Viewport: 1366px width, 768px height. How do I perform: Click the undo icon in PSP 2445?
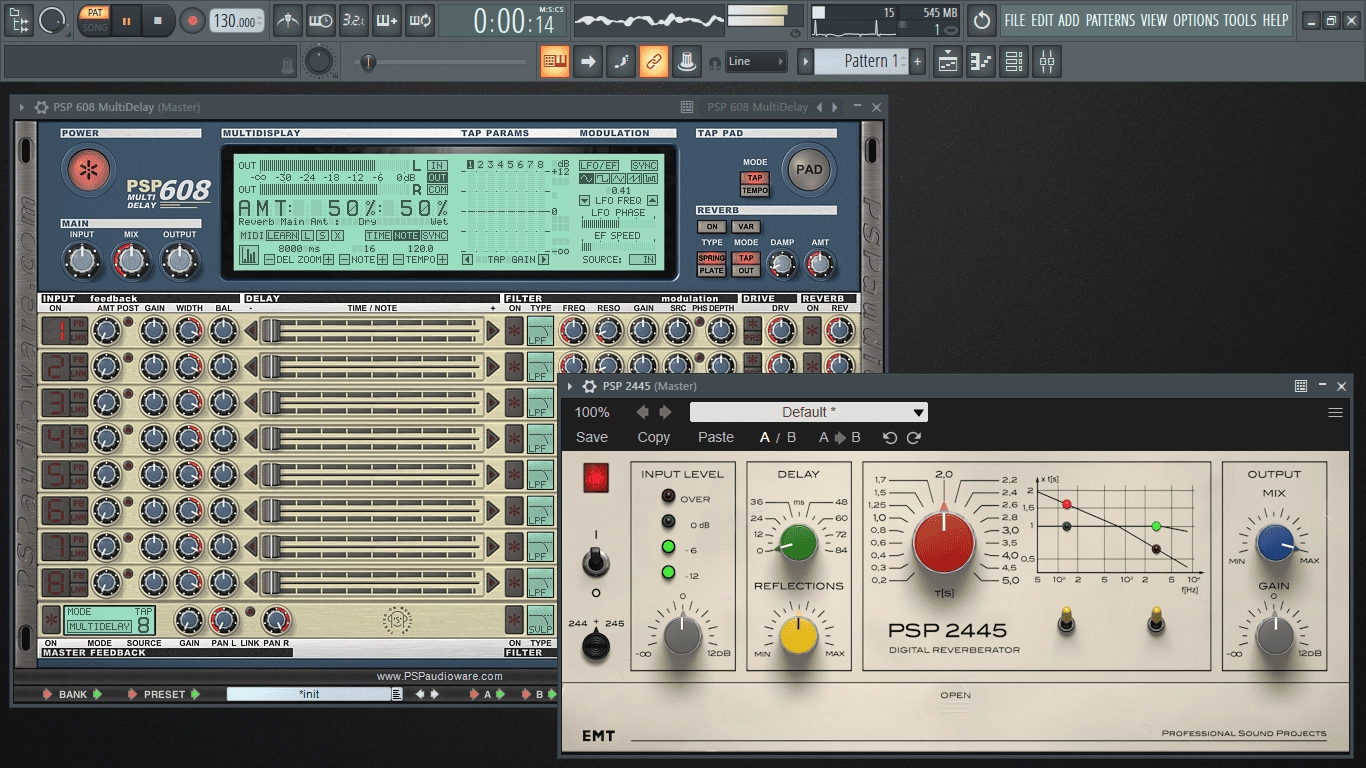pyautogui.click(x=890, y=438)
